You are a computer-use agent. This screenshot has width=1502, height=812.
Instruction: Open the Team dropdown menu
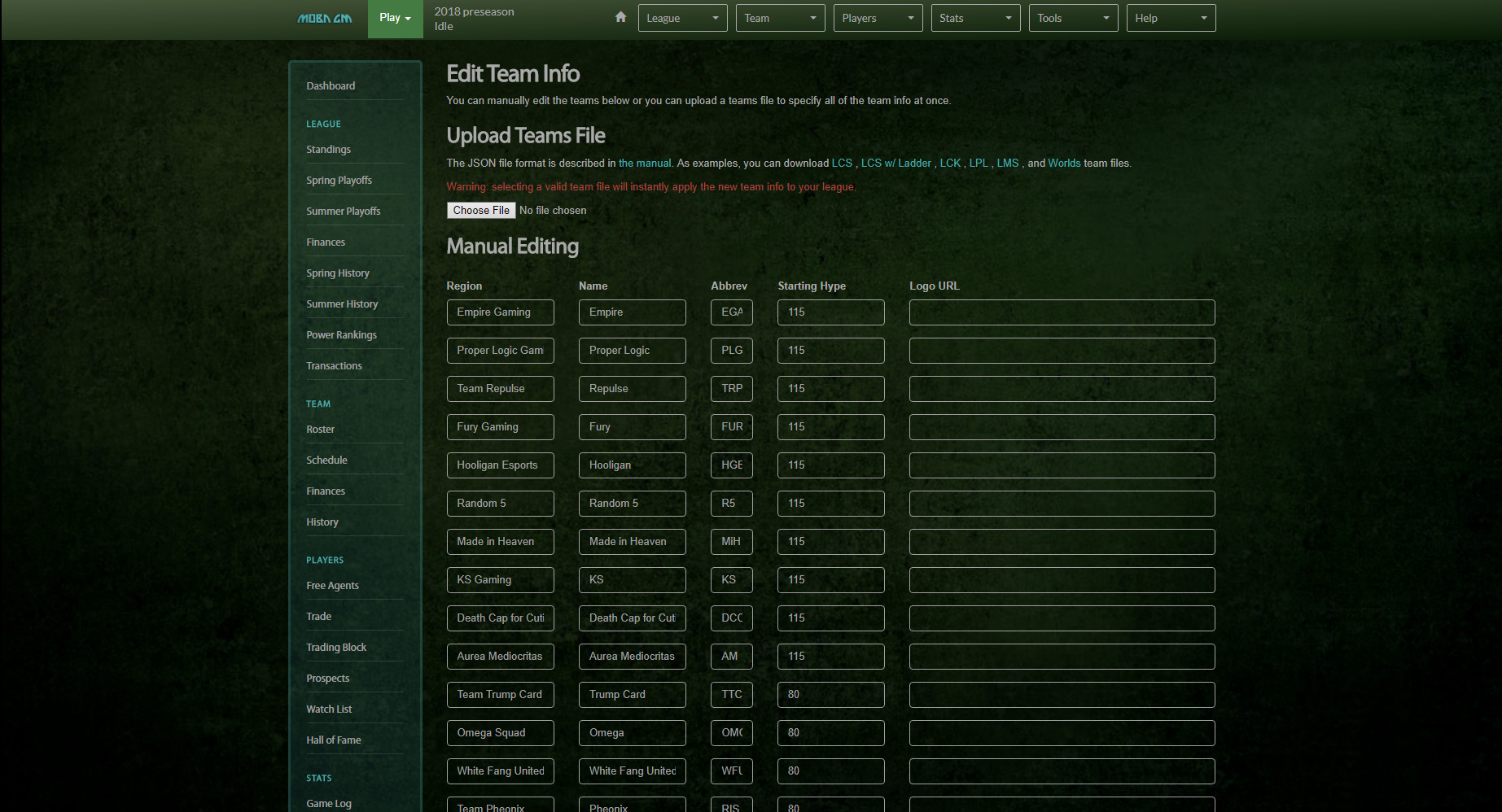779,17
